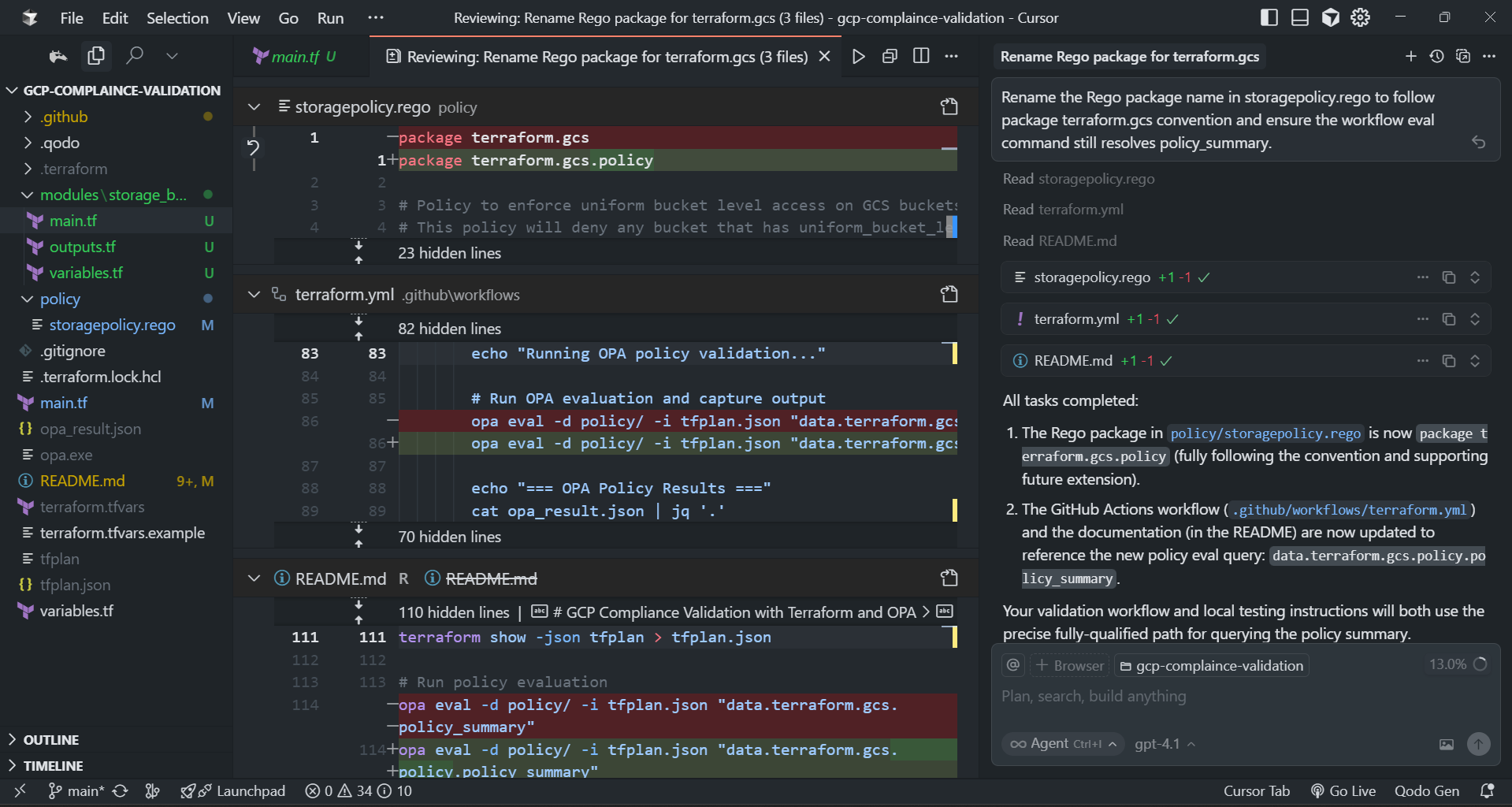Open the Selection menu
The height and width of the screenshot is (807, 1512).
(x=177, y=17)
